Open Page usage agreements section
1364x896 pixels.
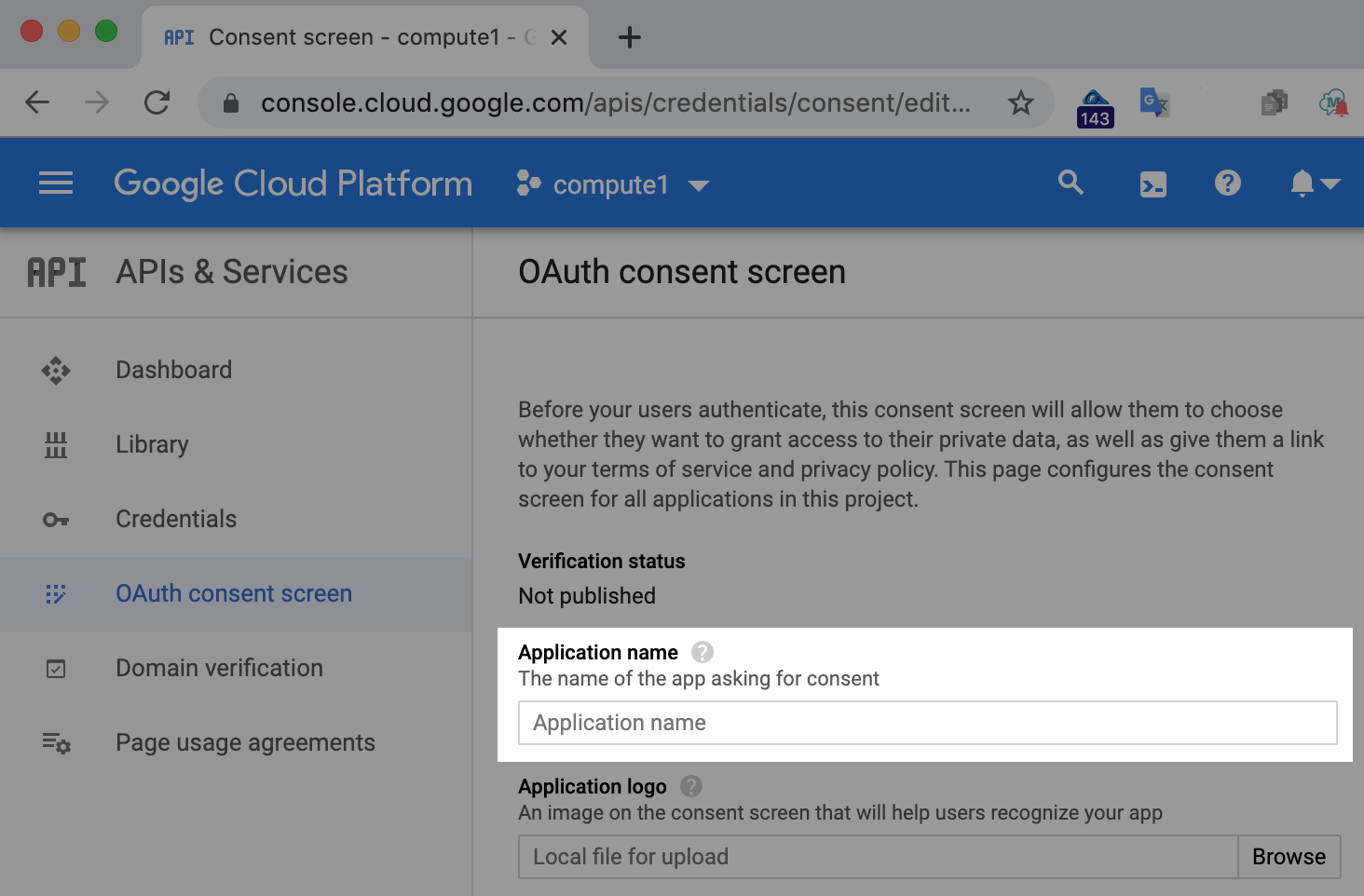[x=245, y=742]
